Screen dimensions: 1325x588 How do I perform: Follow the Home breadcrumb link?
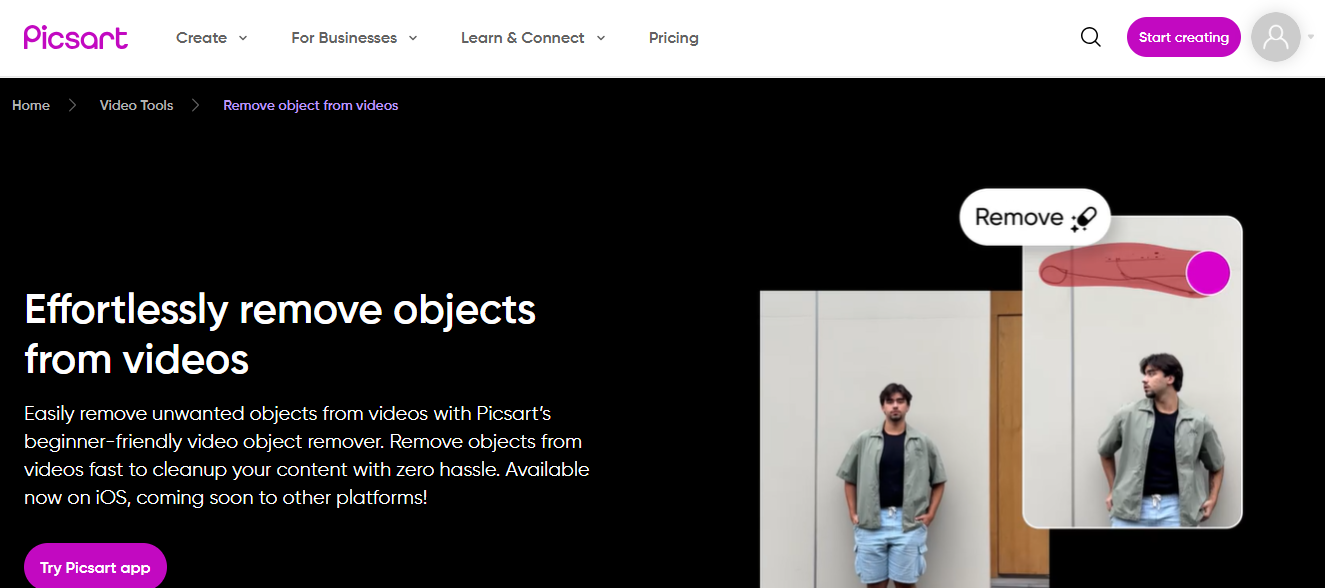coord(31,105)
